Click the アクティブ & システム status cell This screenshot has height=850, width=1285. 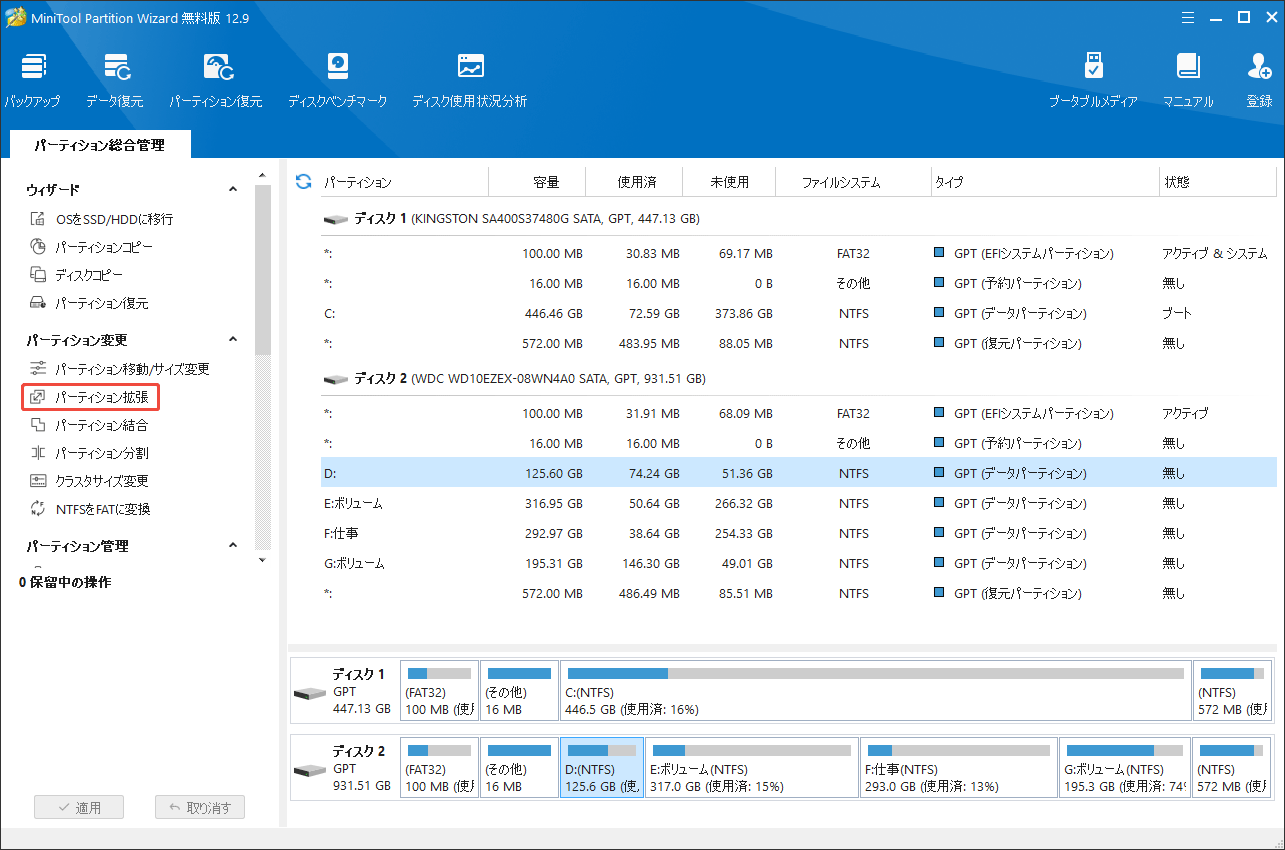point(1214,254)
